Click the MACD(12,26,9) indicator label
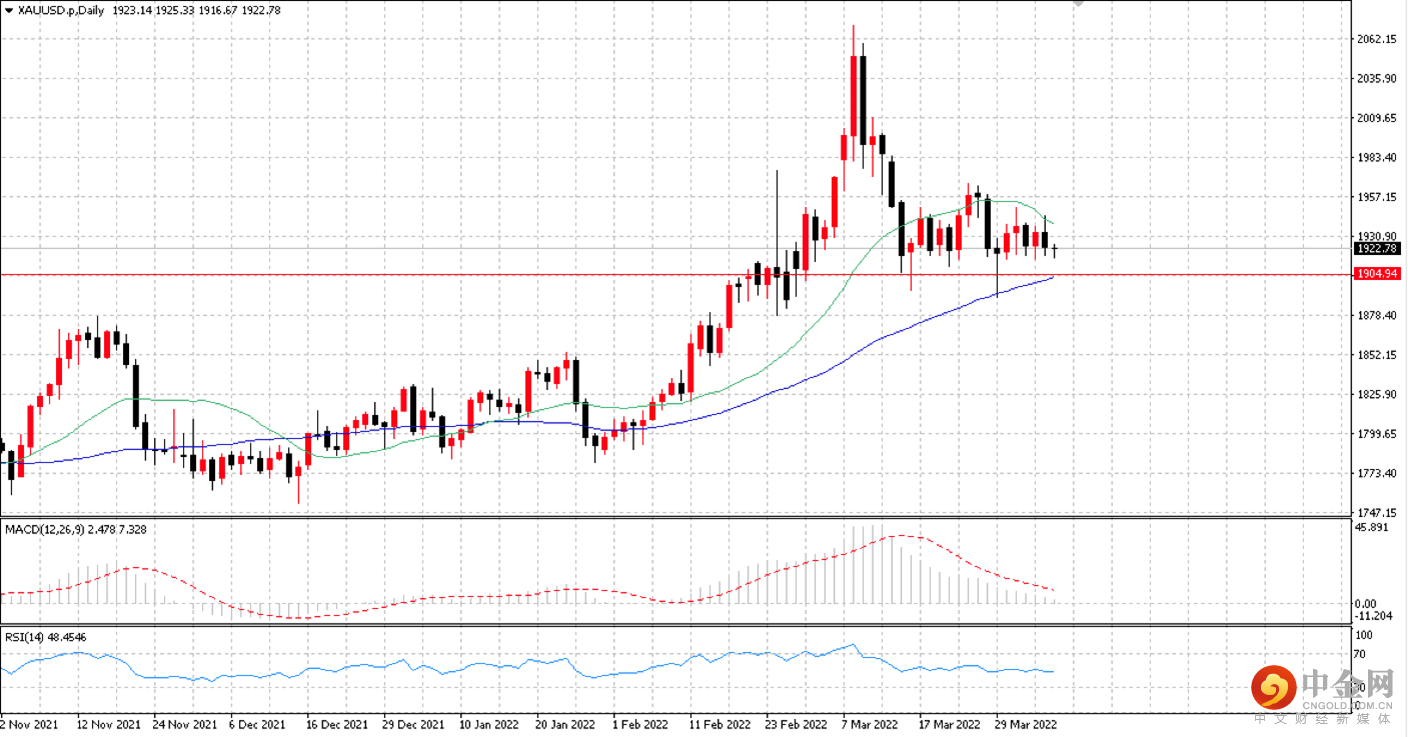This screenshot has height=737, width=1408. 44,529
